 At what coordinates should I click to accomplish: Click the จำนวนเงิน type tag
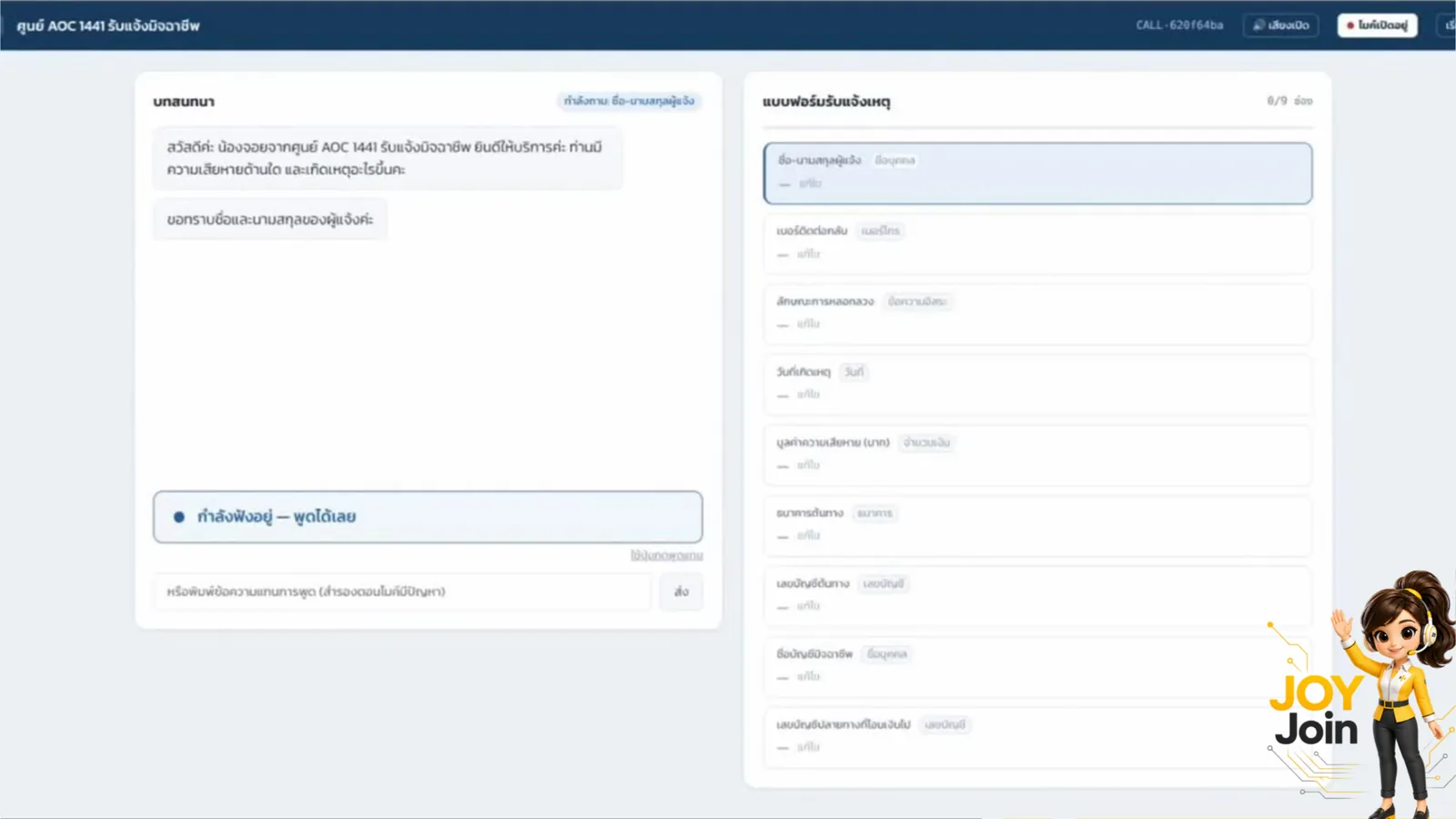[x=926, y=442]
